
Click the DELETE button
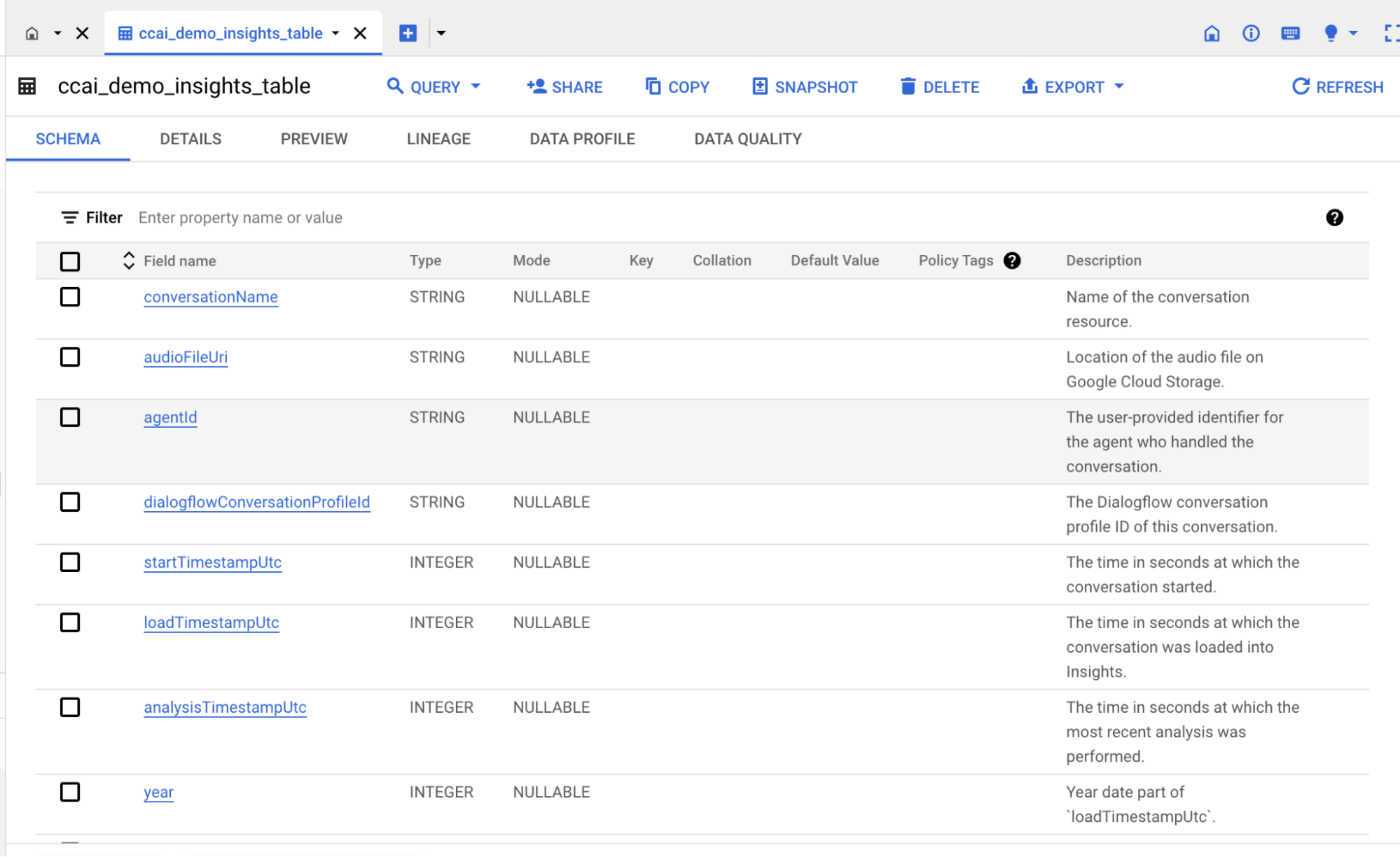940,87
